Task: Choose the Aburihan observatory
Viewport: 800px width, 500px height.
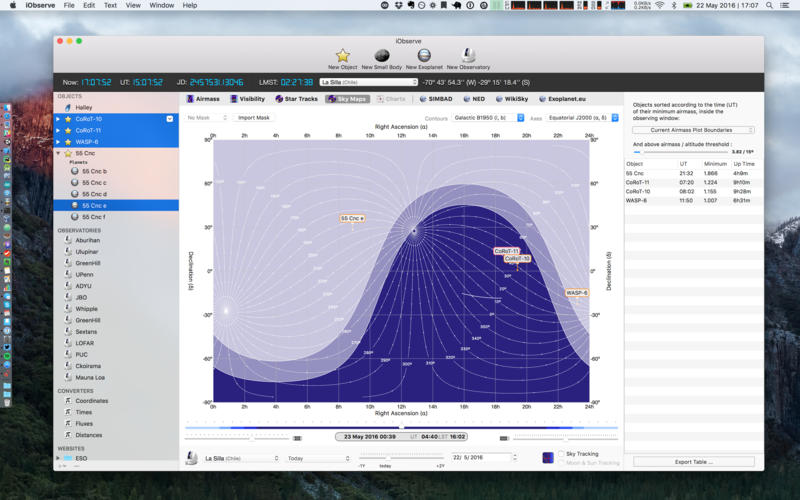Action: click(x=116, y=240)
